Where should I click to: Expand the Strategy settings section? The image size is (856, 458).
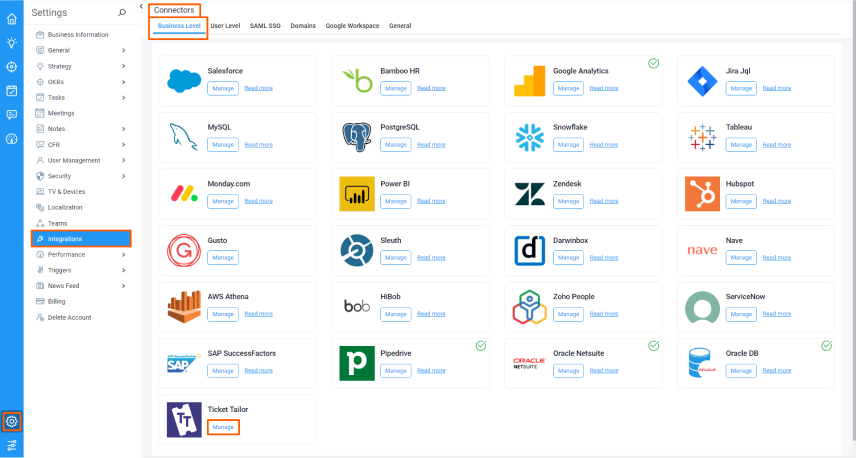pos(124,66)
